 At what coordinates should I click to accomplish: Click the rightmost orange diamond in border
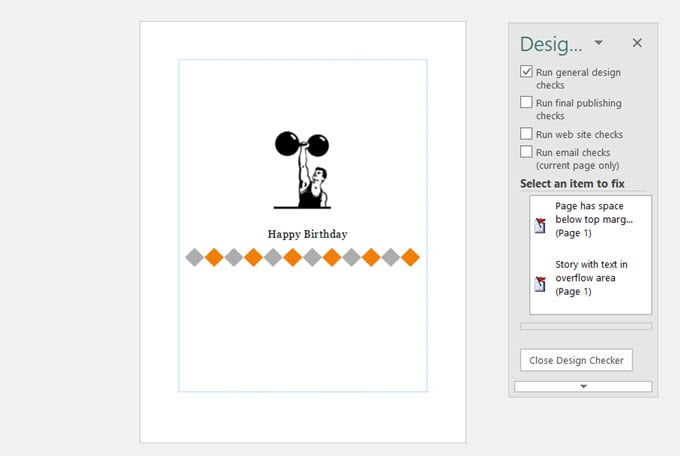[410, 258]
